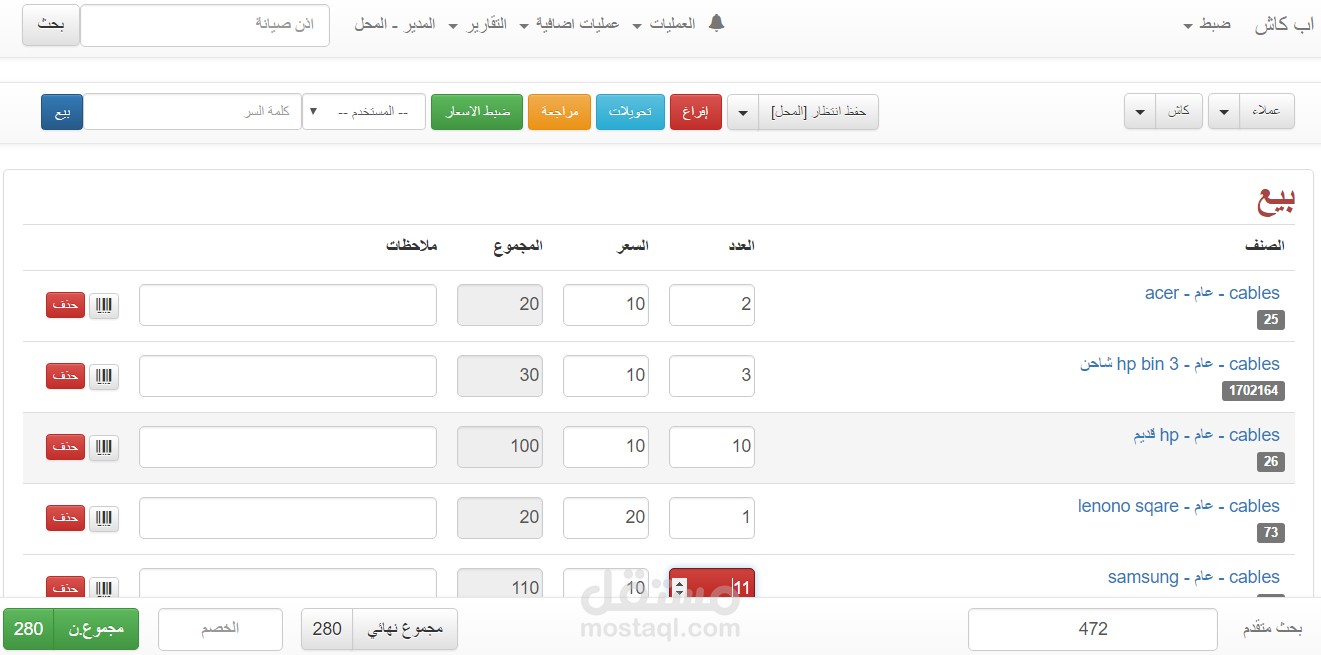Expand the عملاء dropdown arrow
This screenshot has width=1321, height=655.
click(1223, 112)
